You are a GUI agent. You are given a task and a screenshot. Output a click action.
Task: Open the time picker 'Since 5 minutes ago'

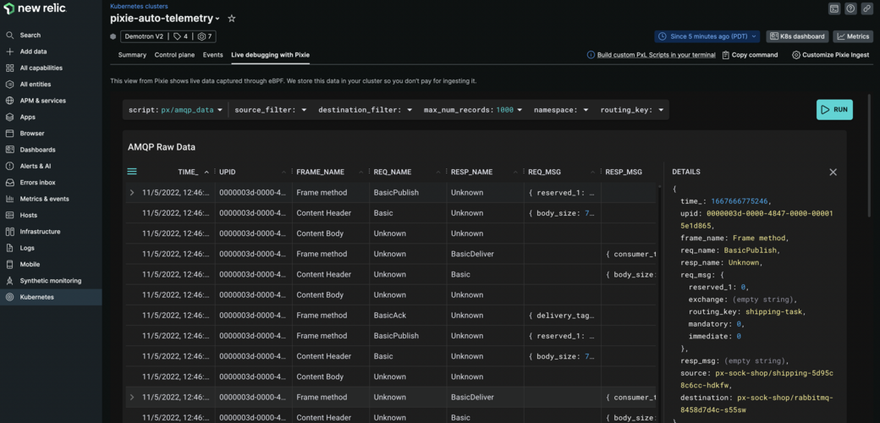pyautogui.click(x=708, y=37)
